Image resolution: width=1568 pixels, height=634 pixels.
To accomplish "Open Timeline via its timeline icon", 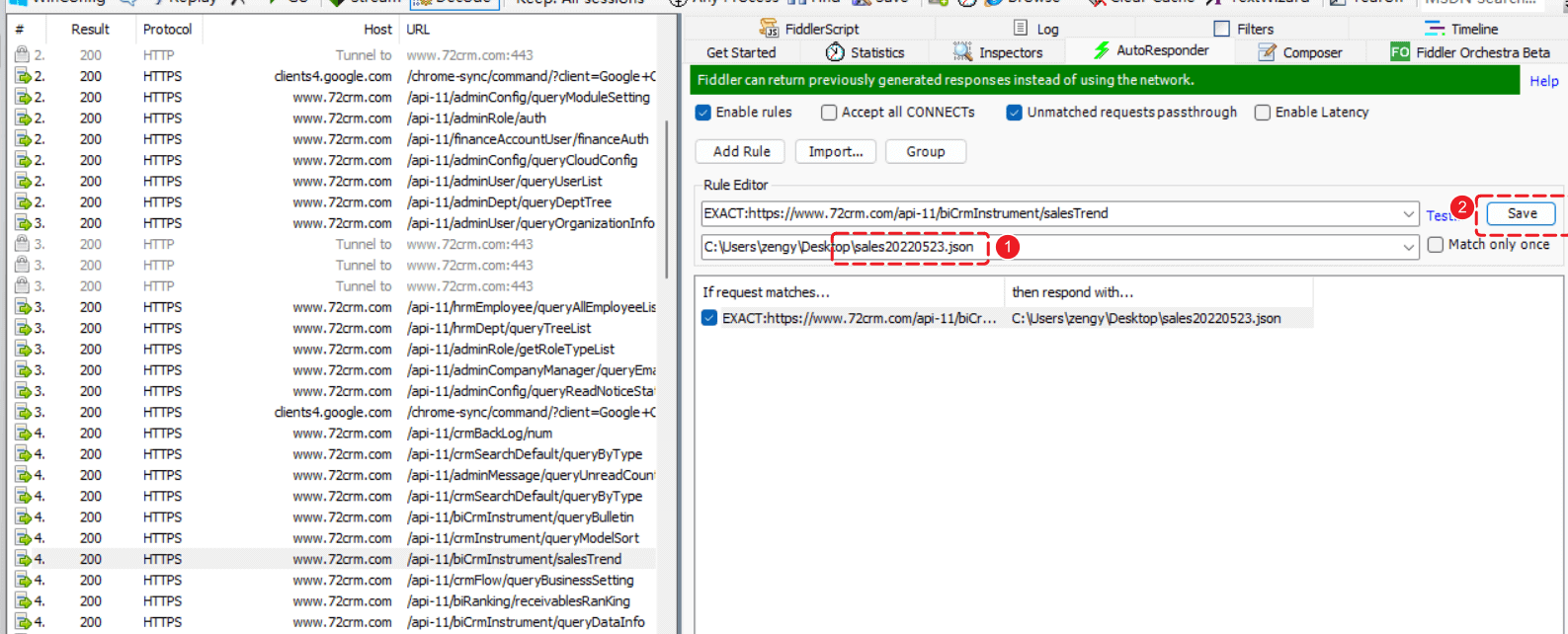I will (1435, 29).
